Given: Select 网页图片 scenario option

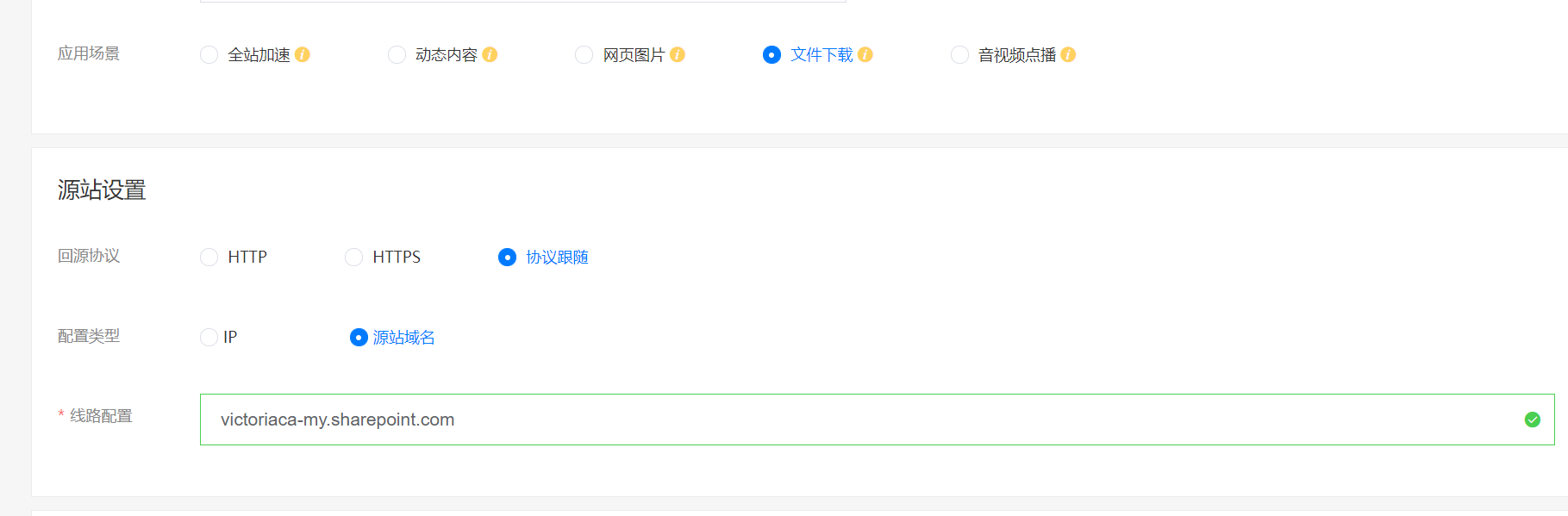Looking at the screenshot, I should (584, 55).
